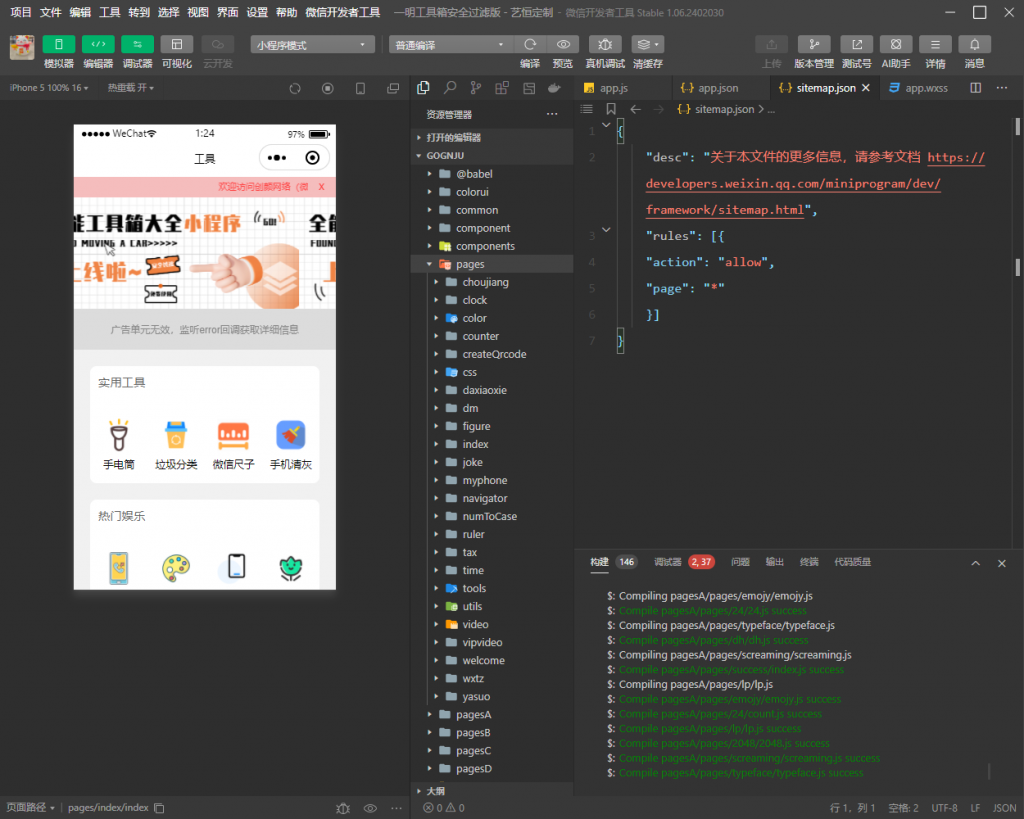Open the compile mode (普通编译) dropdown
The width and height of the screenshot is (1024, 819).
coord(451,44)
